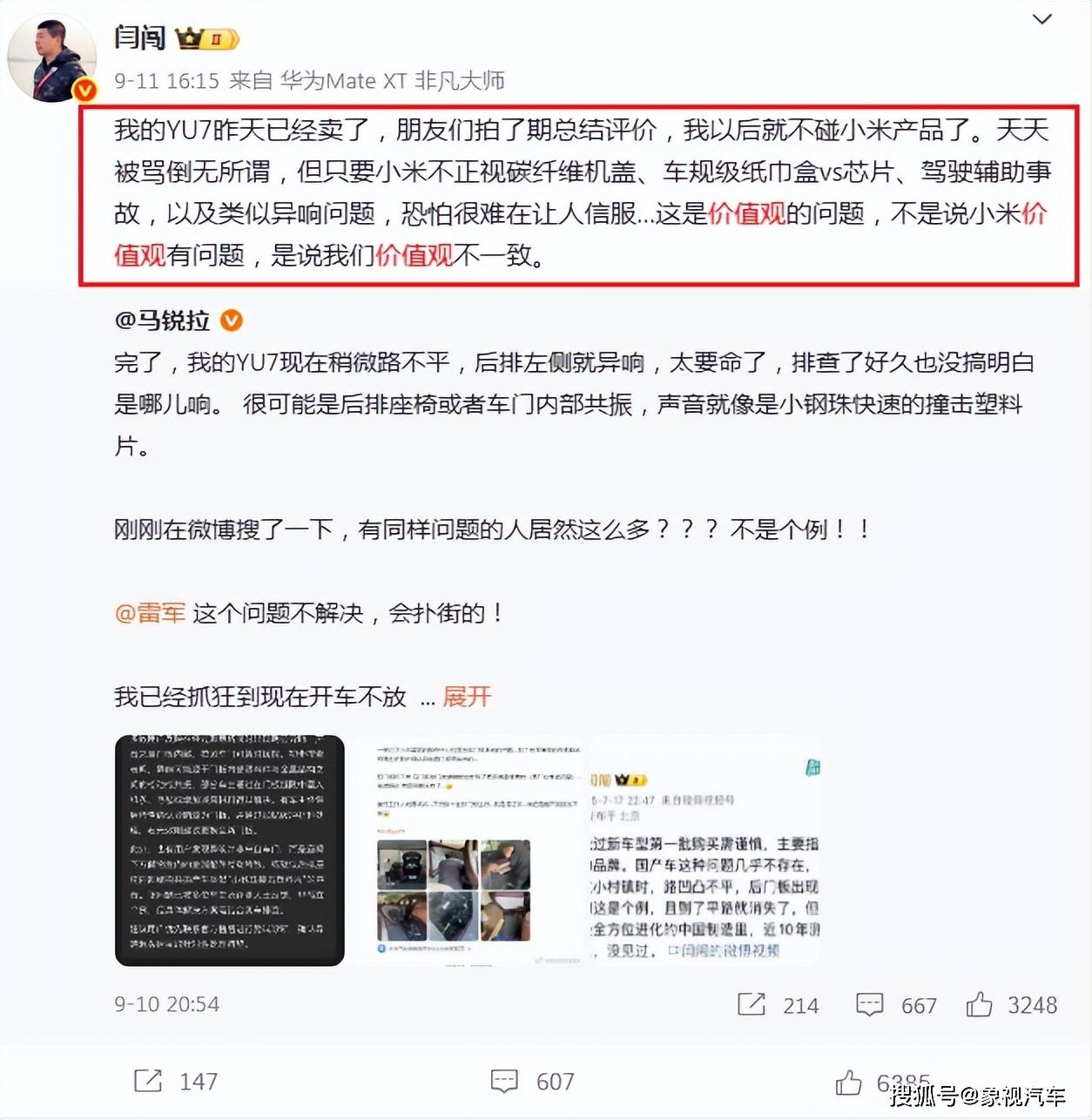This screenshot has height=1120, width=1092.
Task: Open the third thumbnail showing a Weibo post
Action: pyautogui.click(x=704, y=851)
